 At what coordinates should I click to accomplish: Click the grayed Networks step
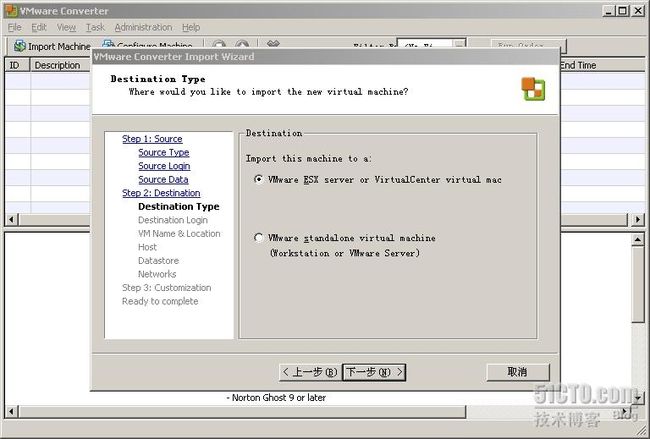[x=157, y=274]
